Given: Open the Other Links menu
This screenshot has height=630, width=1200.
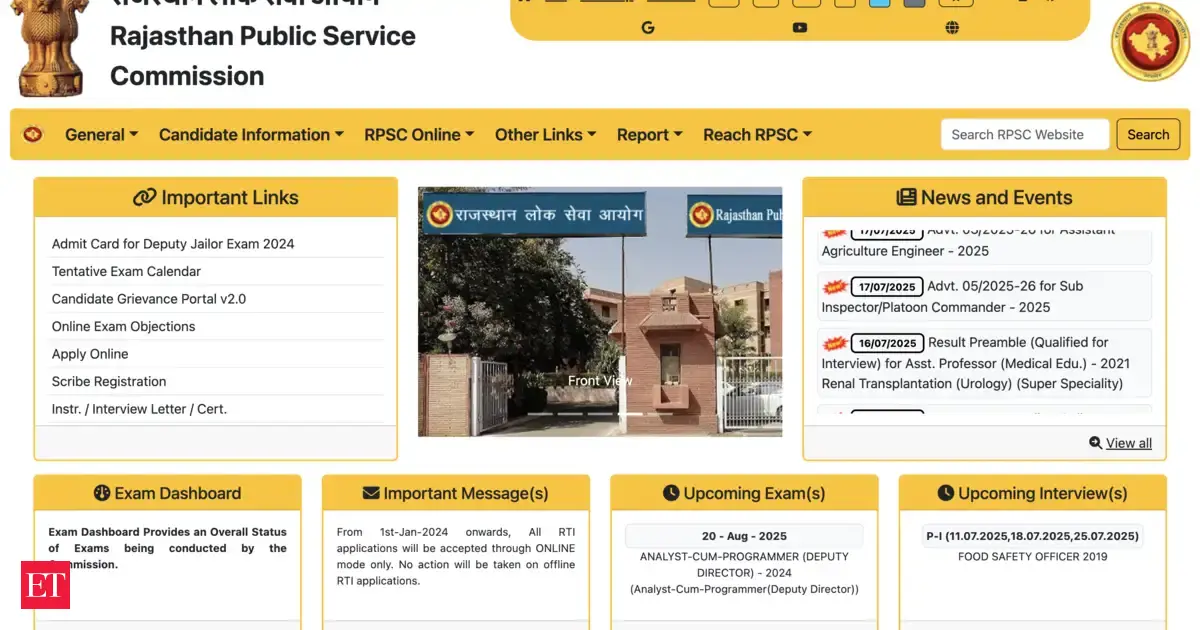Looking at the screenshot, I should coord(545,135).
